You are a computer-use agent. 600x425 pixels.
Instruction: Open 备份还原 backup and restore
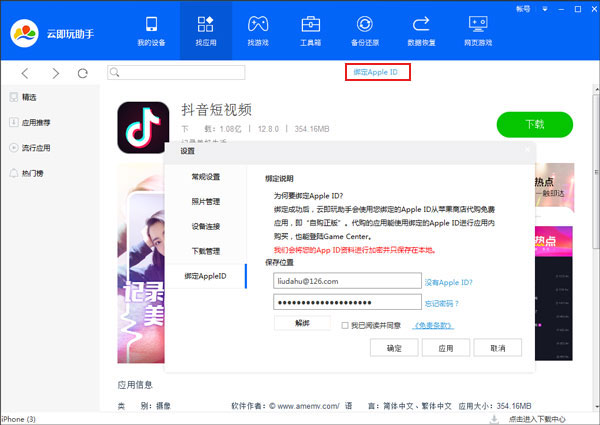[x=365, y=31]
